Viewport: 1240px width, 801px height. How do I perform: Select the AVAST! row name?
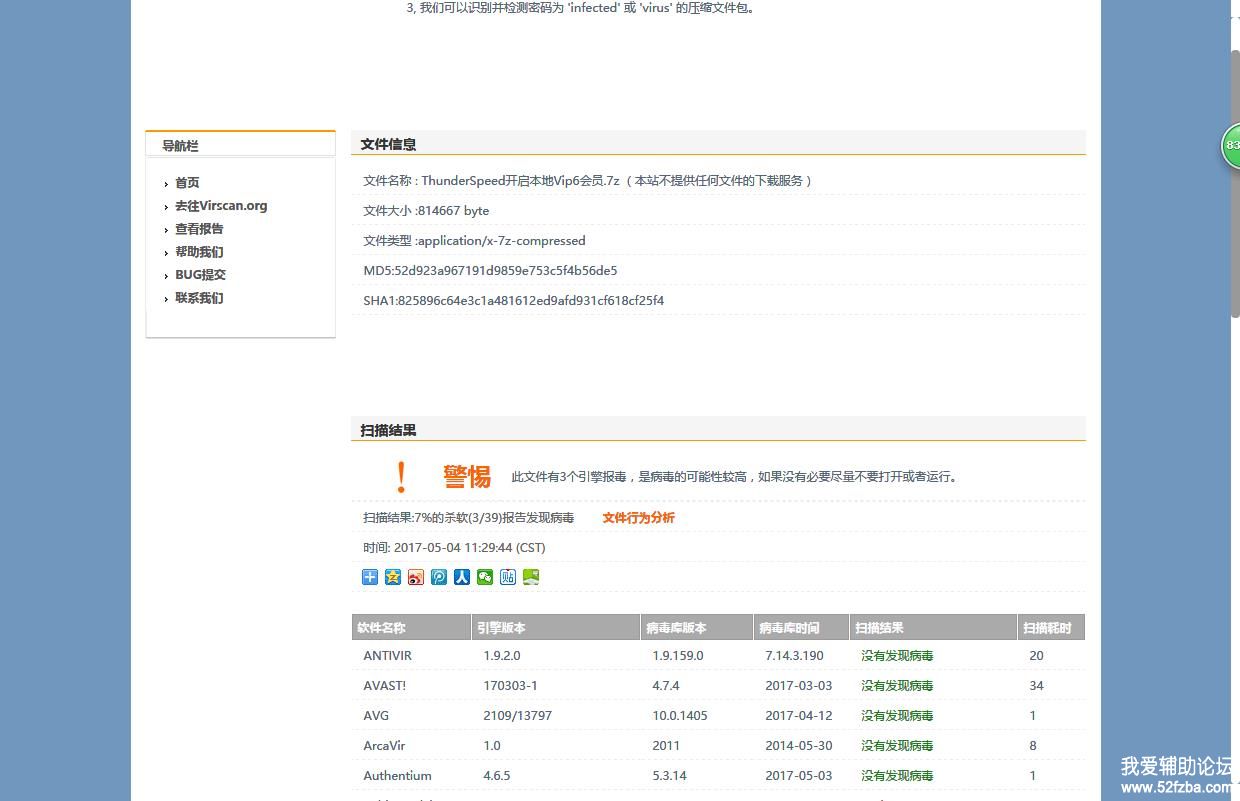[x=385, y=686]
